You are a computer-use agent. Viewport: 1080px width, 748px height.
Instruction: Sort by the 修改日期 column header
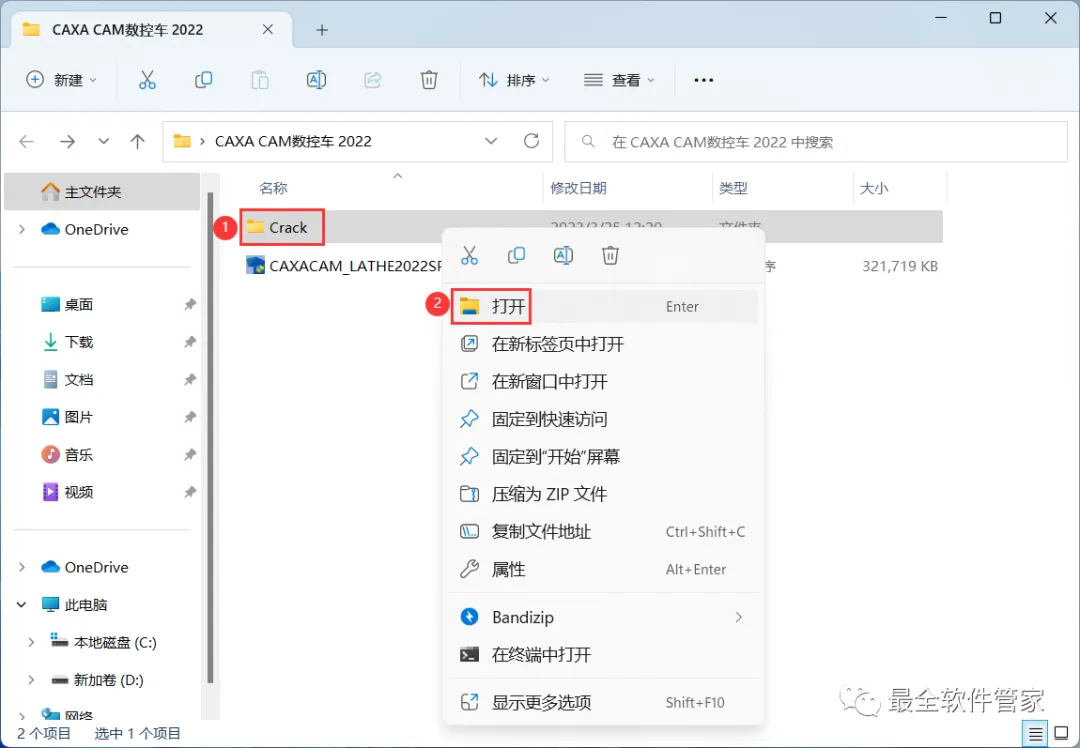tap(578, 188)
